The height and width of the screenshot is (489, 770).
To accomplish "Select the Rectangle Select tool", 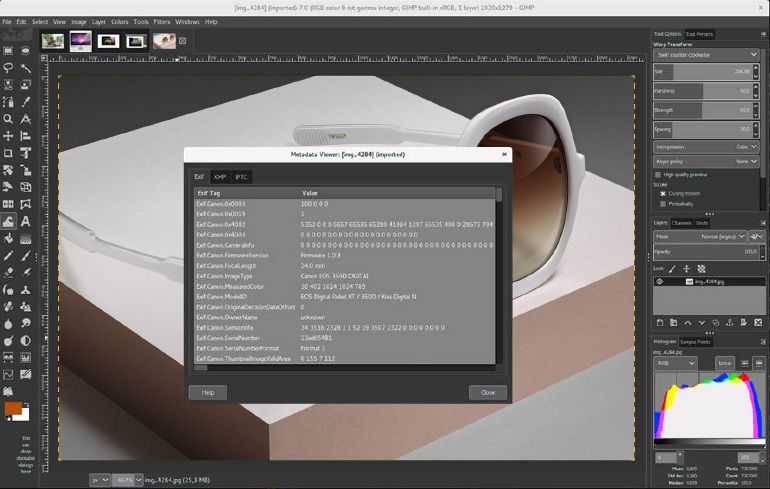I will click(x=8, y=51).
